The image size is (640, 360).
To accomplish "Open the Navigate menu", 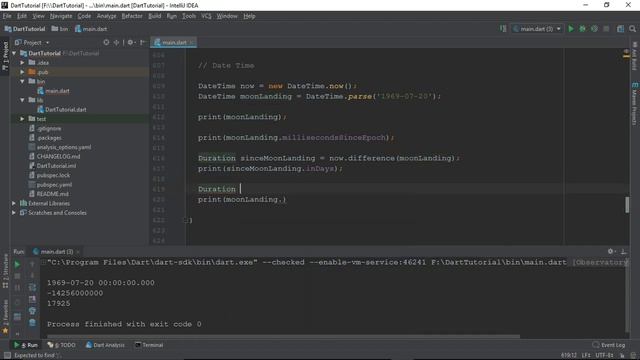I will point(61,16).
